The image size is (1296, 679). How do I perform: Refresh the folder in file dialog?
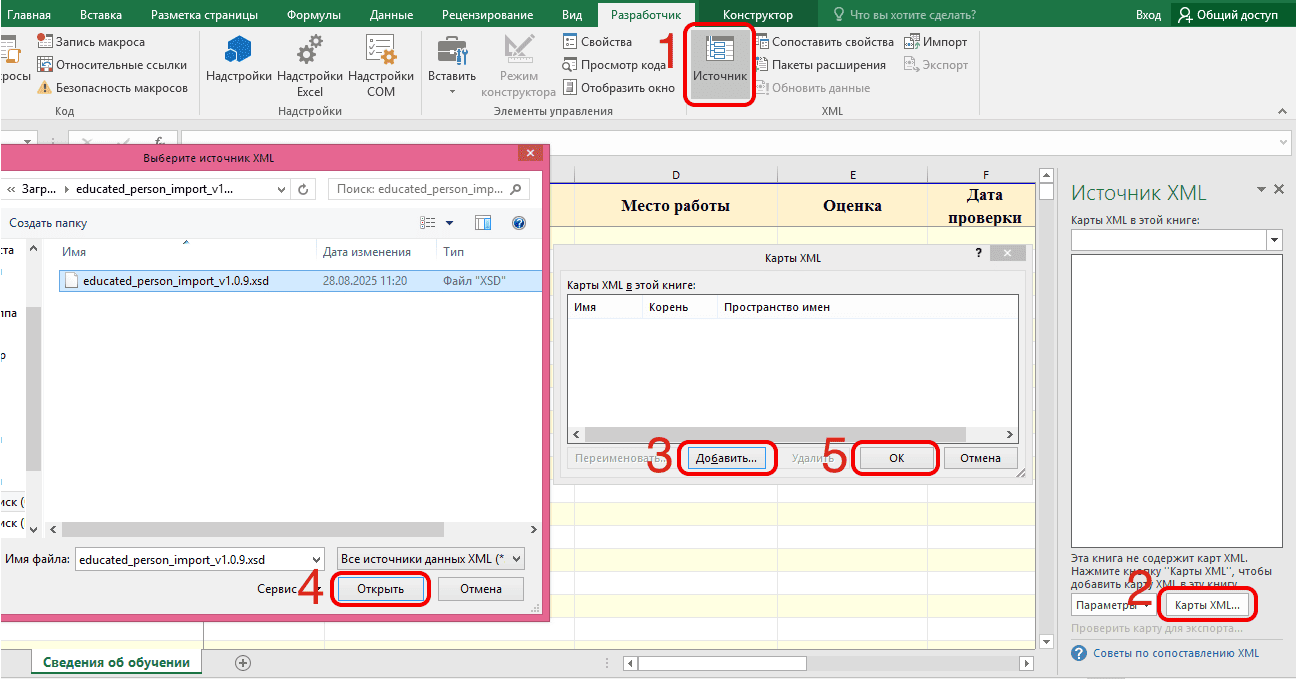304,188
